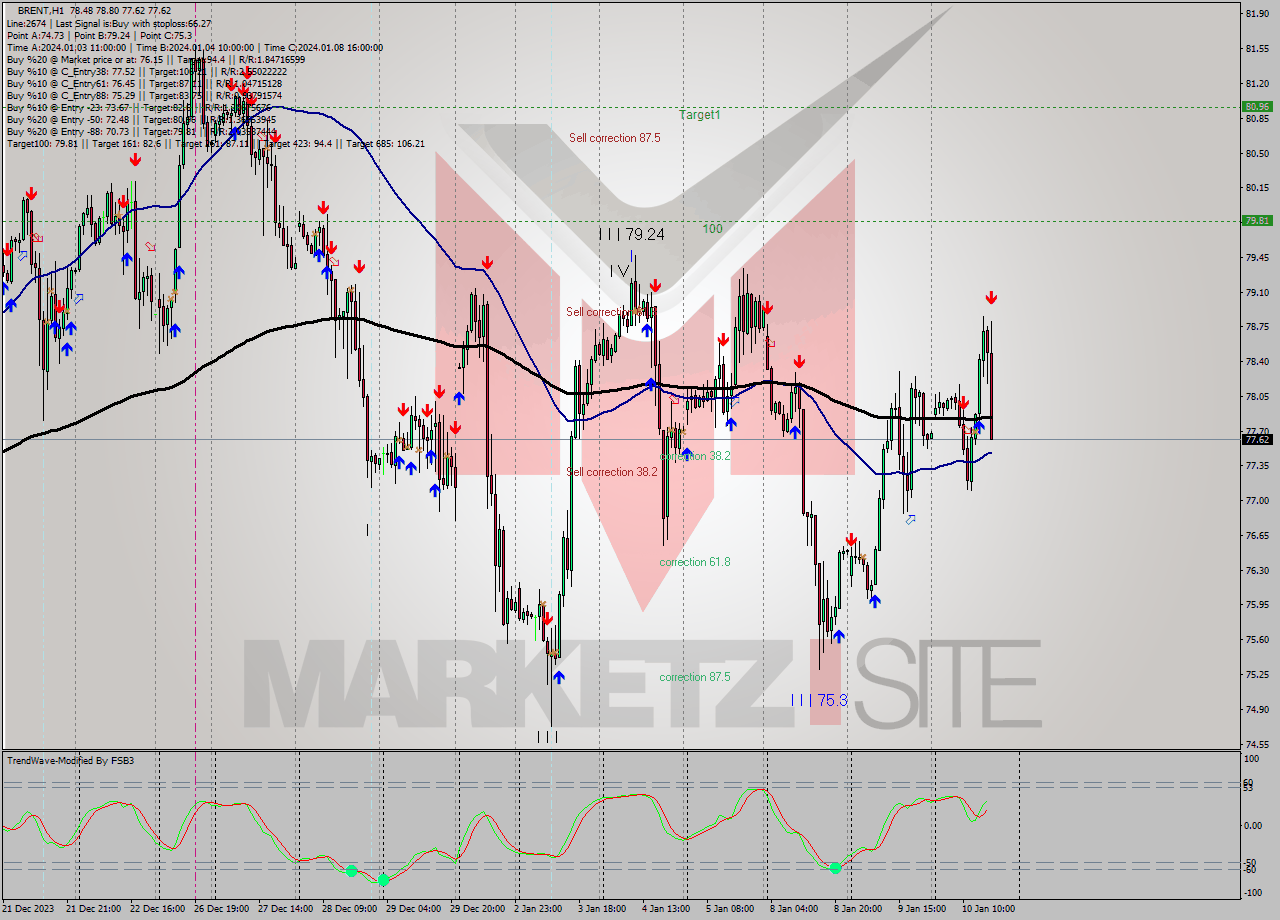1280x920 pixels.
Task: Click the blue buy arrow above the 75.3 label
Action: tap(838, 635)
